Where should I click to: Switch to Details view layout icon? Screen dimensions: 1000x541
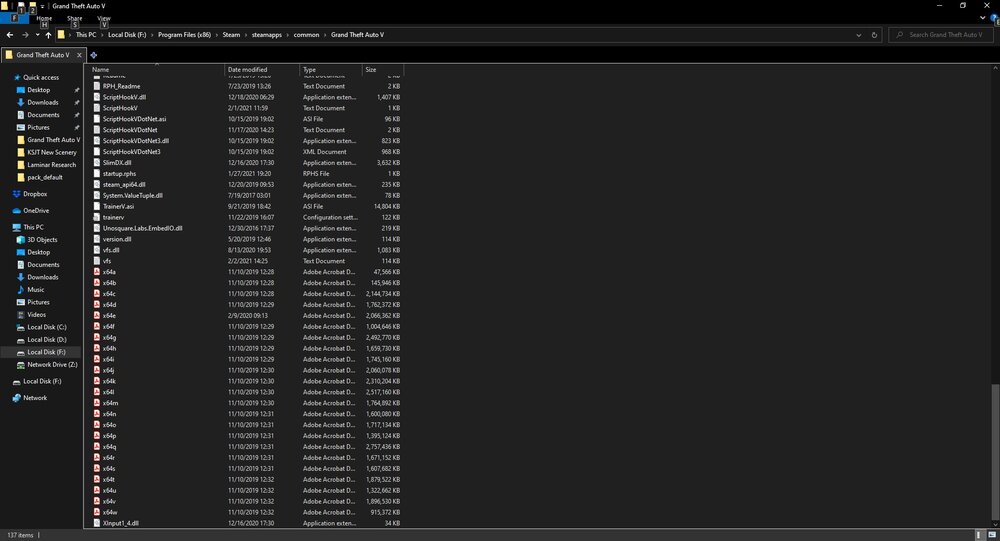click(979, 535)
